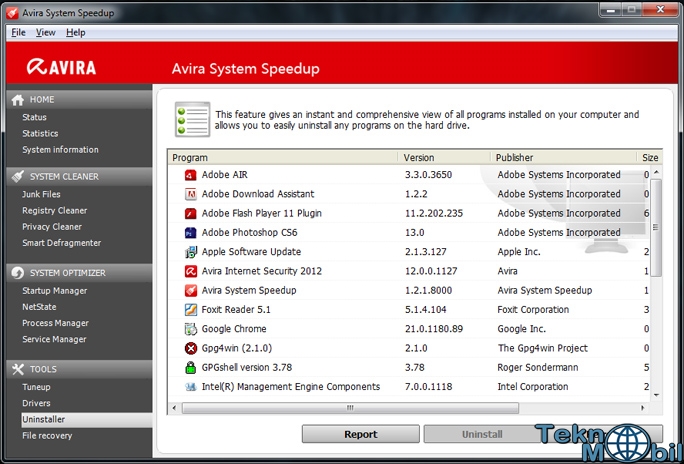The height and width of the screenshot is (464, 684).
Task: Click the Google Chrome row icon
Action: (191, 329)
